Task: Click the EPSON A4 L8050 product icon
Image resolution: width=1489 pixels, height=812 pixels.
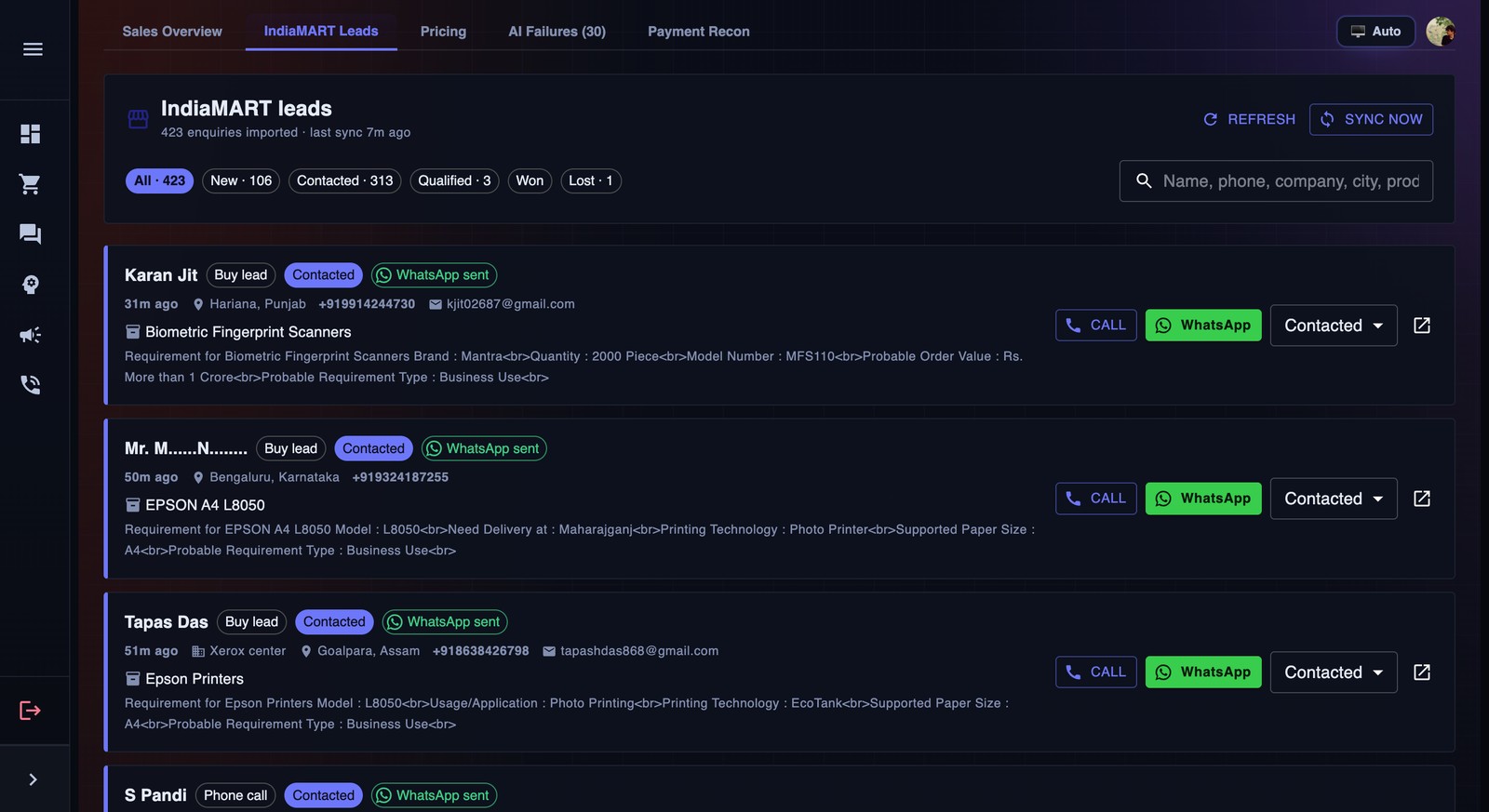Action: coord(133,505)
